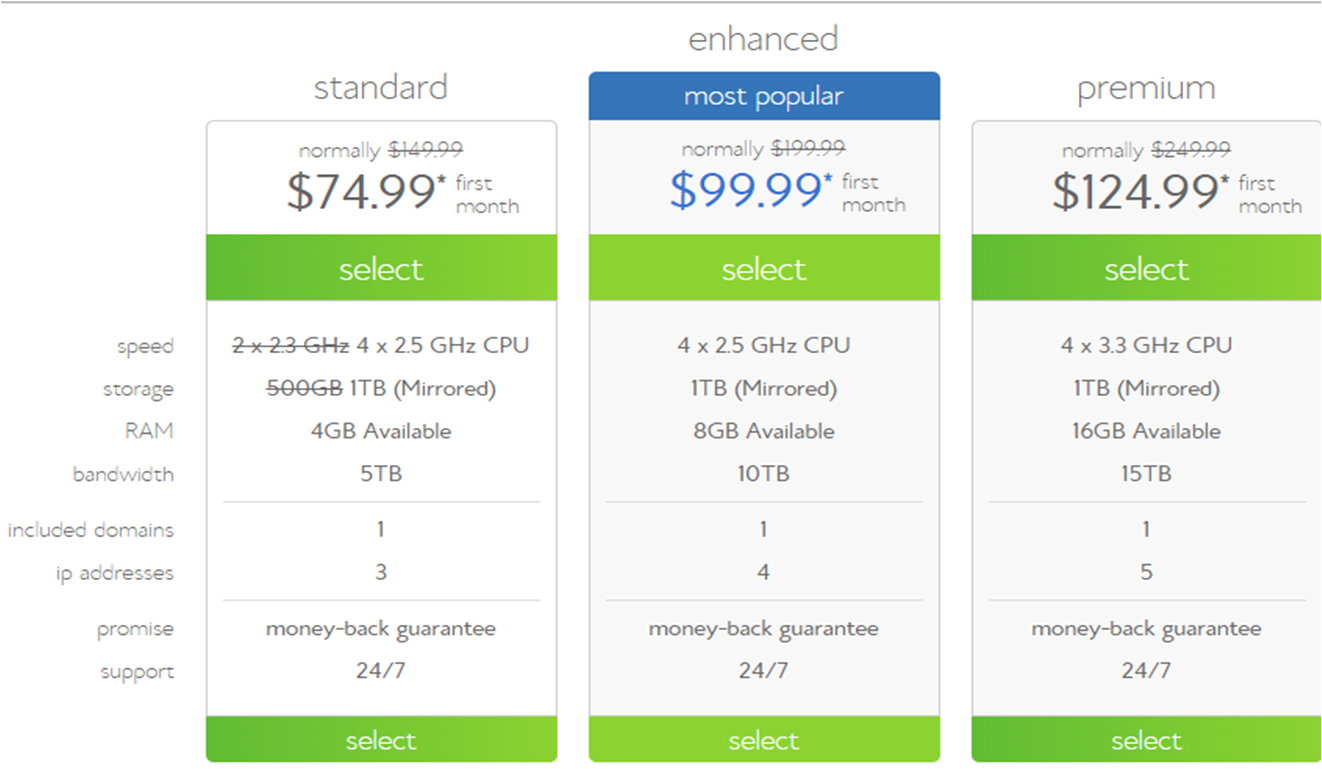Viewport: 1322px width, 769px height.
Task: Click the 'standard' plan heading
Action: point(381,88)
